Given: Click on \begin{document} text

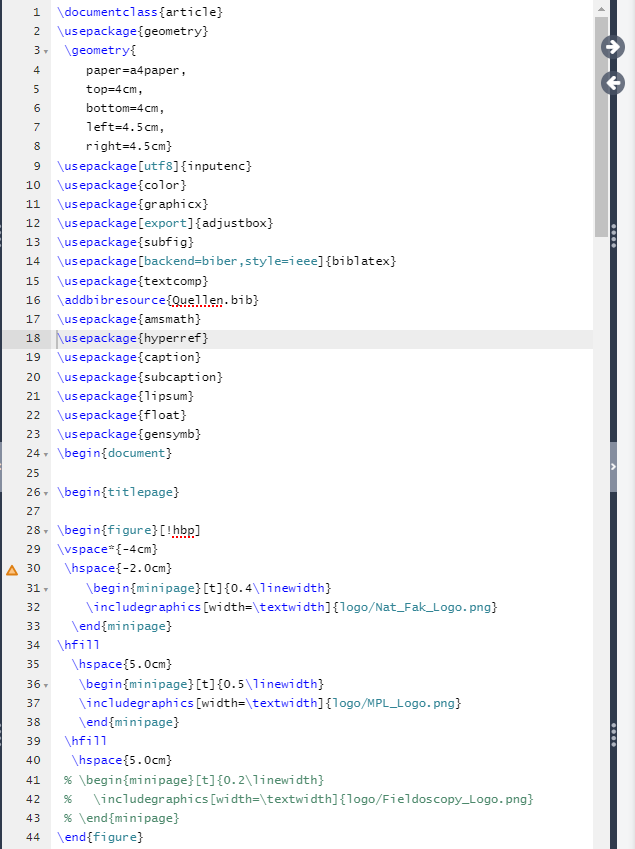Looking at the screenshot, I should tap(114, 453).
